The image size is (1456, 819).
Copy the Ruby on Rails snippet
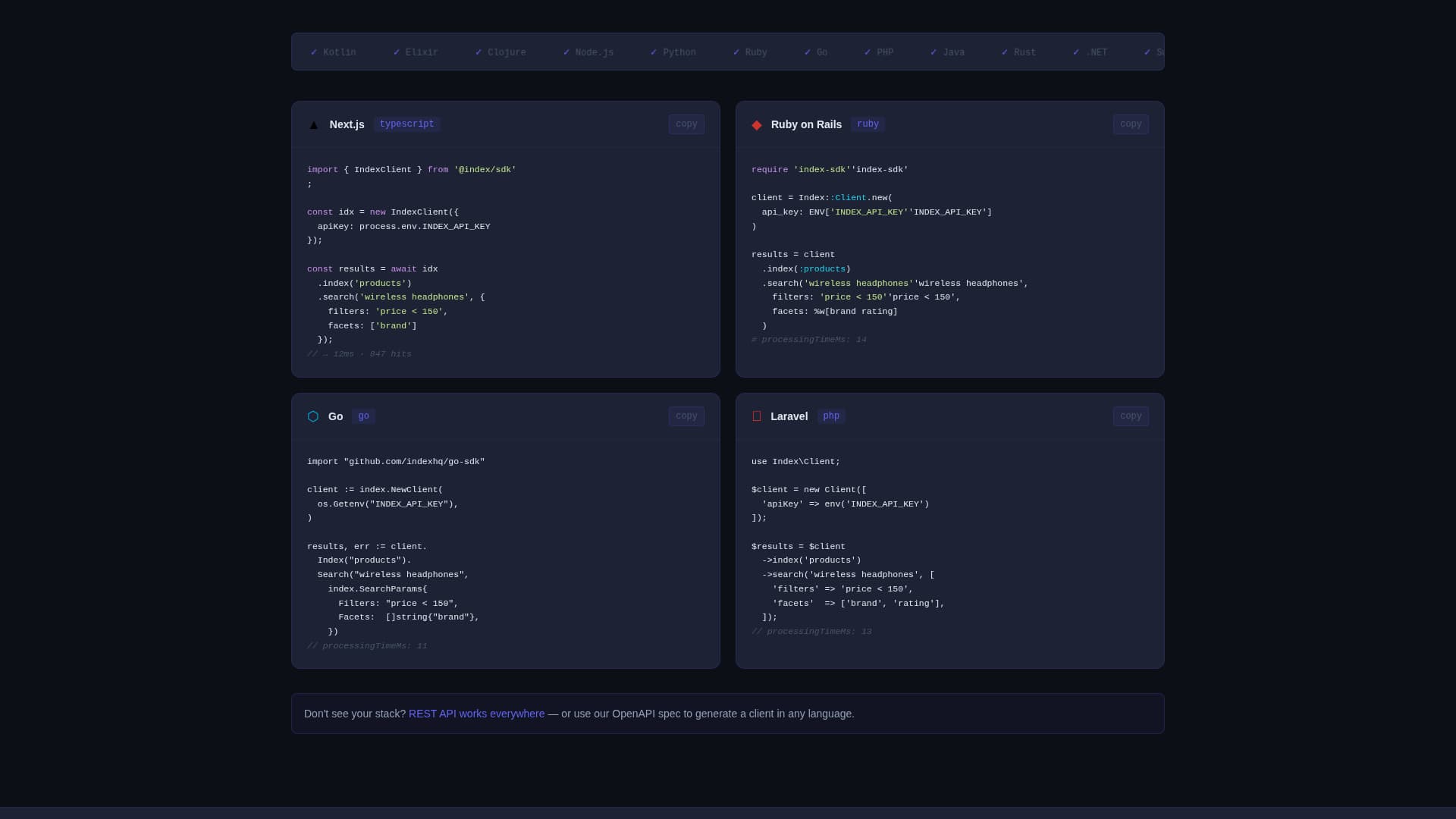pos(1131,124)
